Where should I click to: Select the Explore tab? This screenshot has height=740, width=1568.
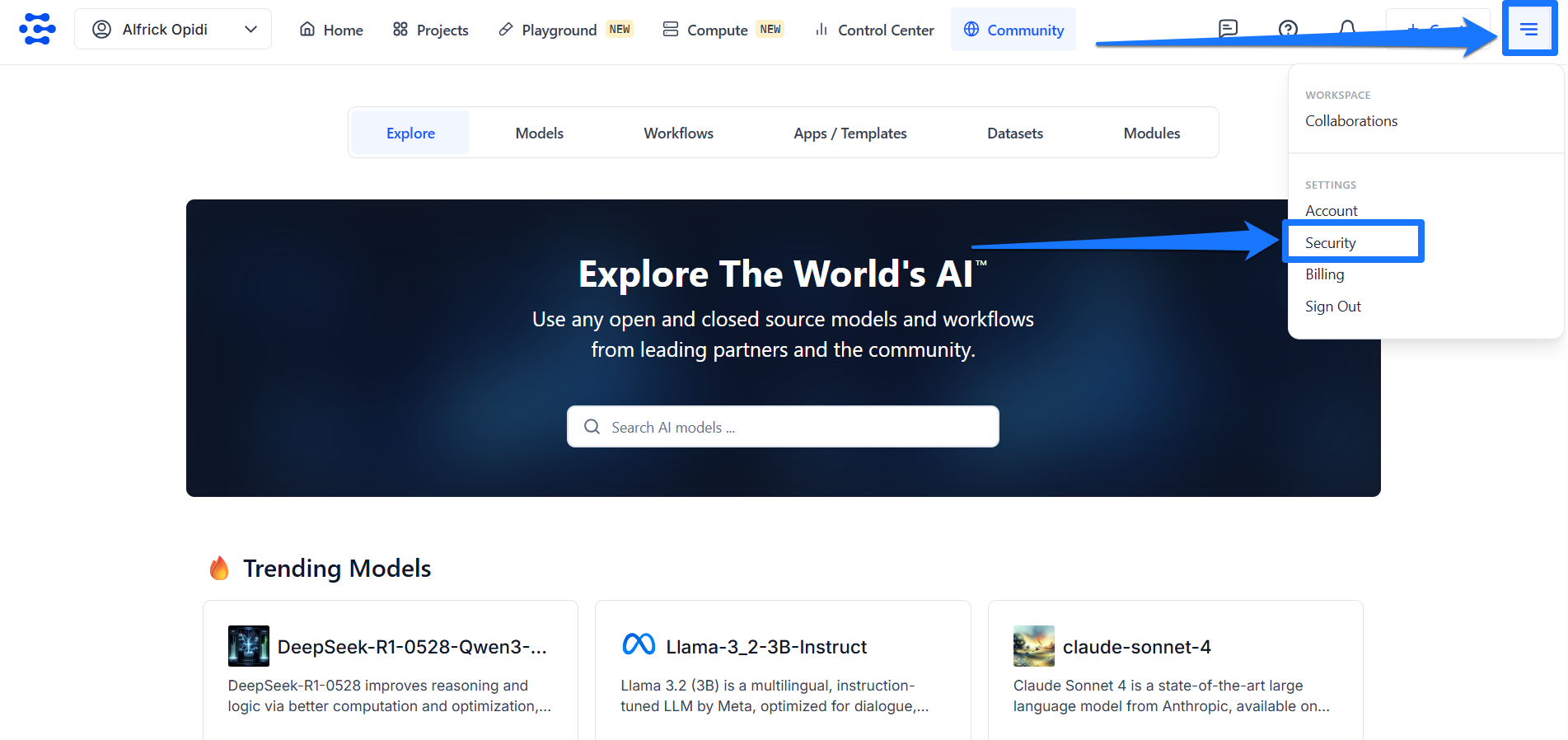pos(410,133)
